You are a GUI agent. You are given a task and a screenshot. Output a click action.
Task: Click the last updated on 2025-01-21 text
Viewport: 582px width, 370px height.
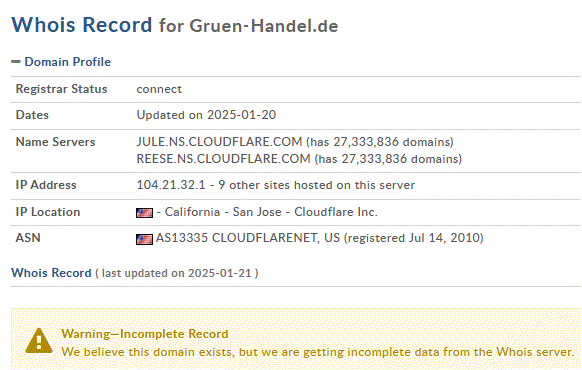coord(177,273)
